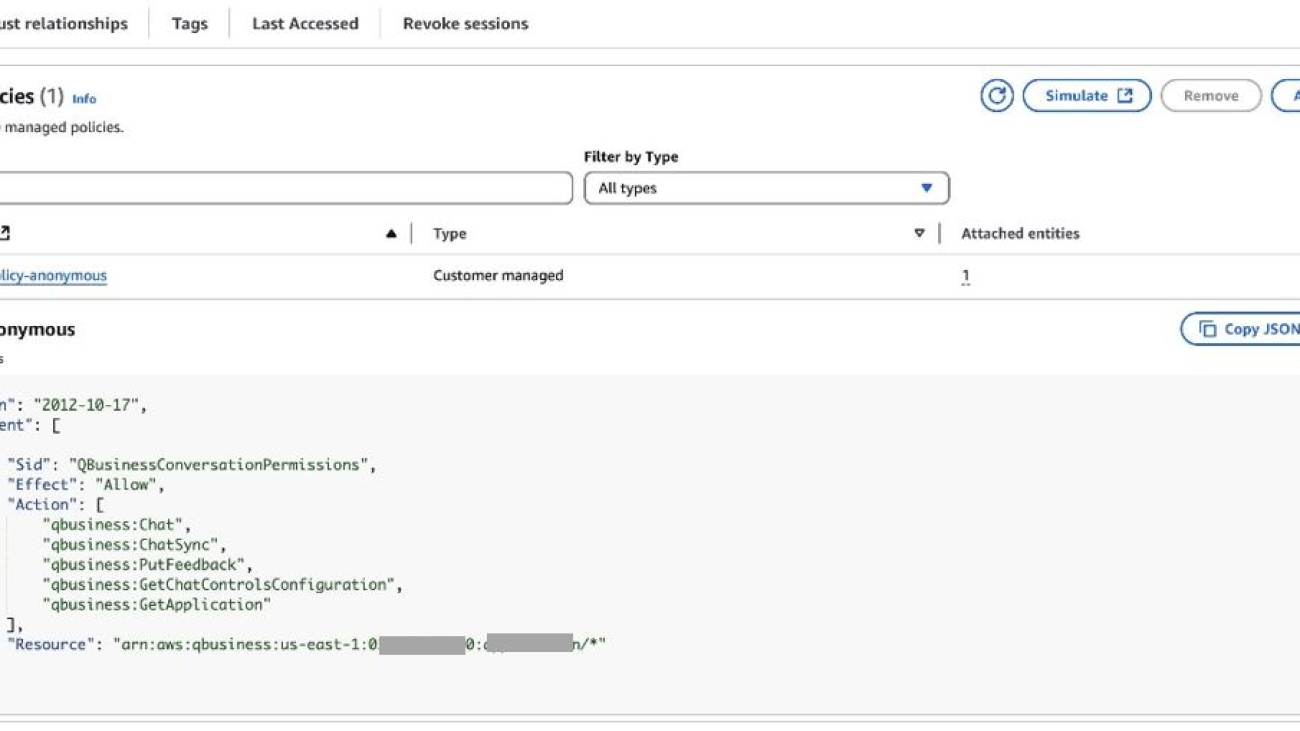Screen dimensions: 1300x731
Task: Click the external link icon on Simulate
Action: [x=1125, y=96]
